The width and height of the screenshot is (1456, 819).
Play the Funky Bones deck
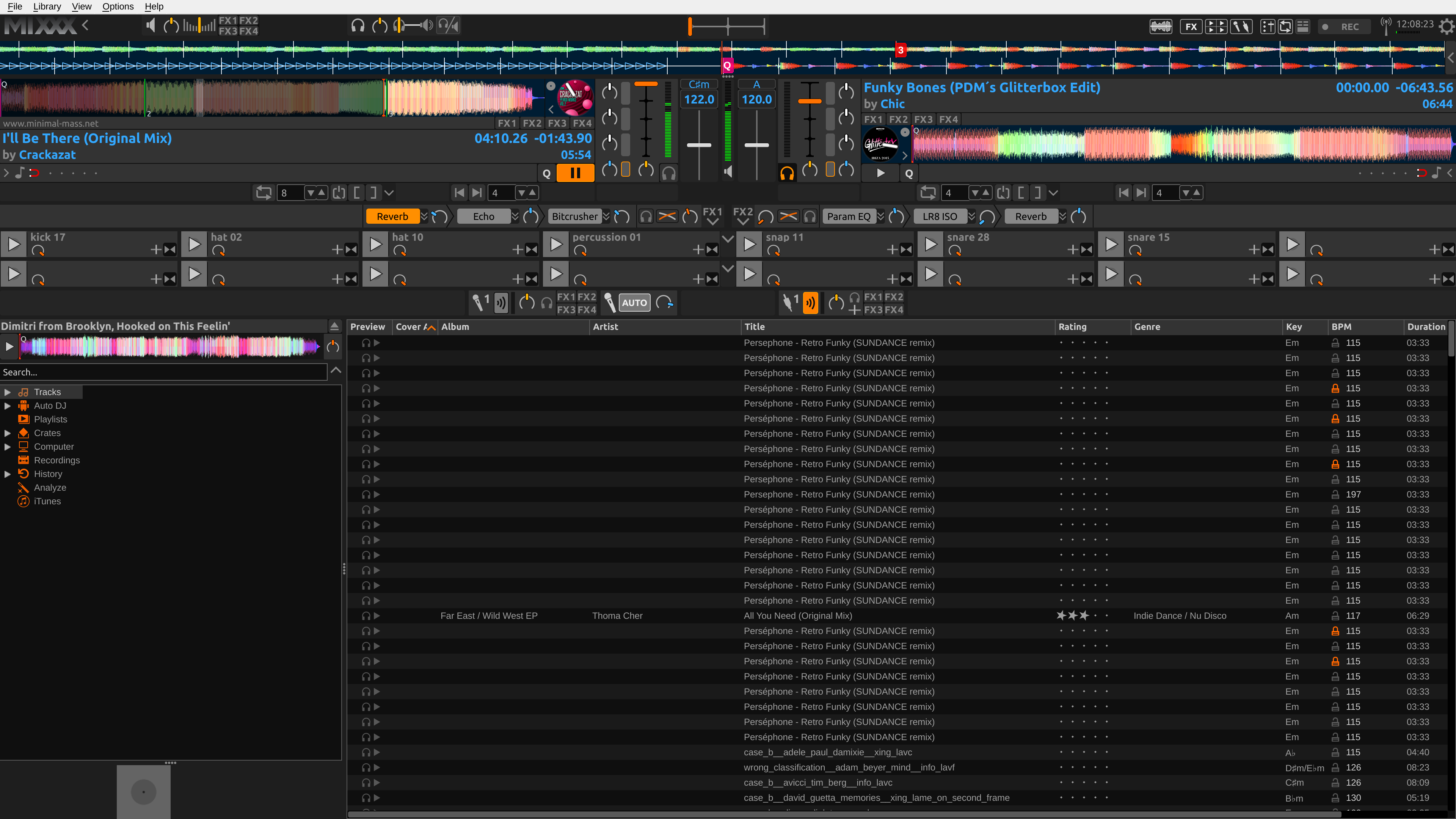pyautogui.click(x=880, y=174)
